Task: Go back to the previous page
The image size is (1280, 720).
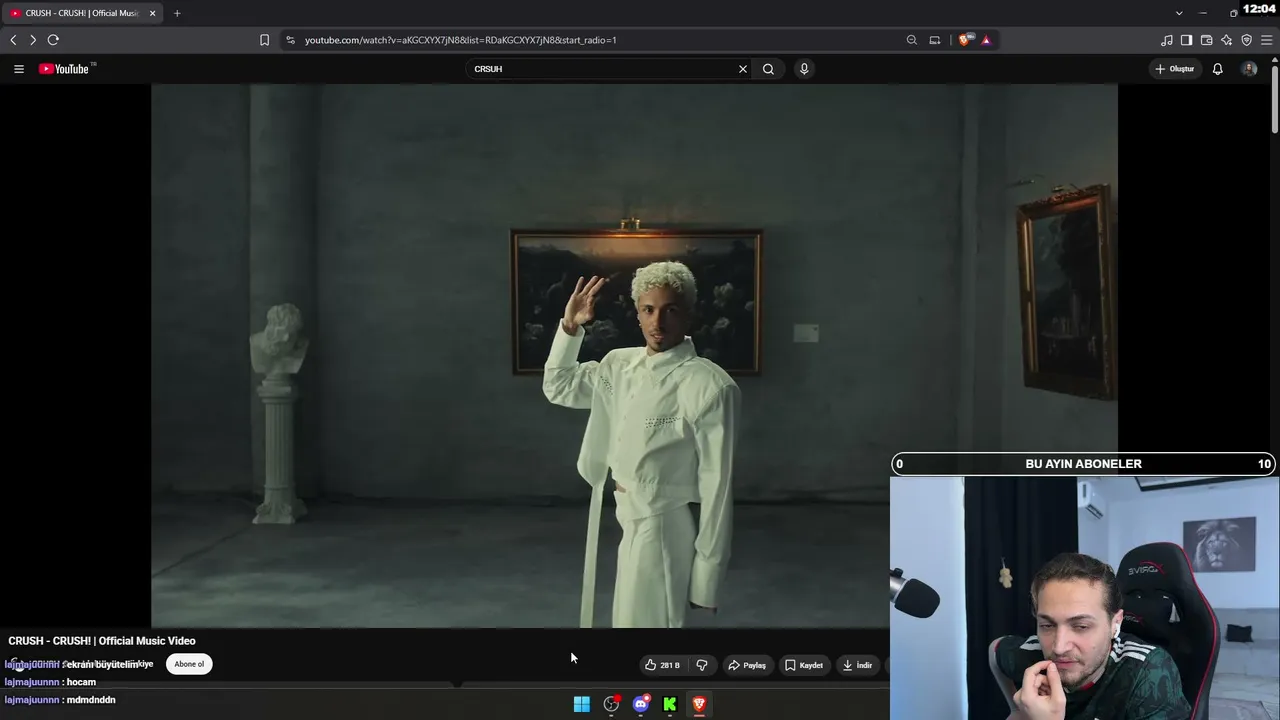Action: coord(13,40)
